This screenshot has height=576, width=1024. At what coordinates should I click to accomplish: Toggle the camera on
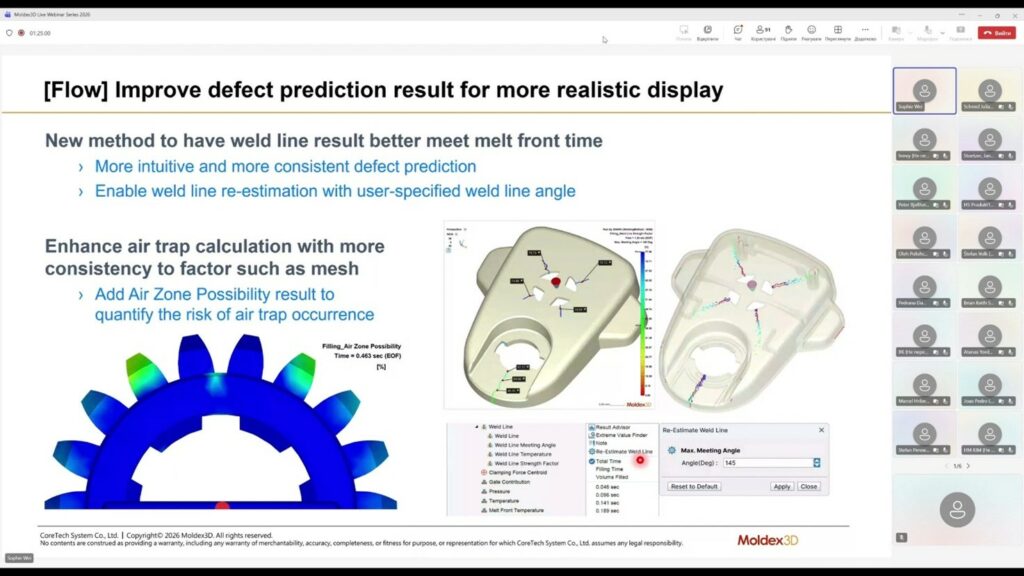[896, 32]
